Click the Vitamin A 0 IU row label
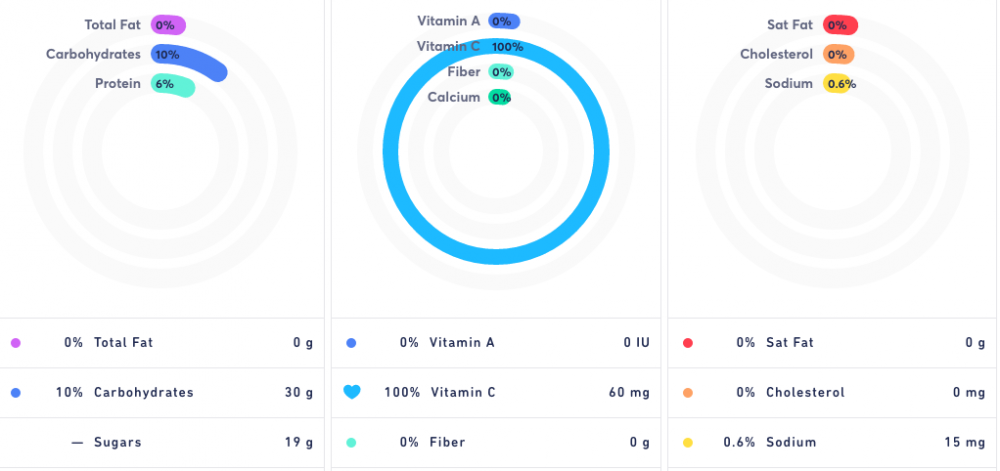This screenshot has height=471, width=1000. coord(462,343)
